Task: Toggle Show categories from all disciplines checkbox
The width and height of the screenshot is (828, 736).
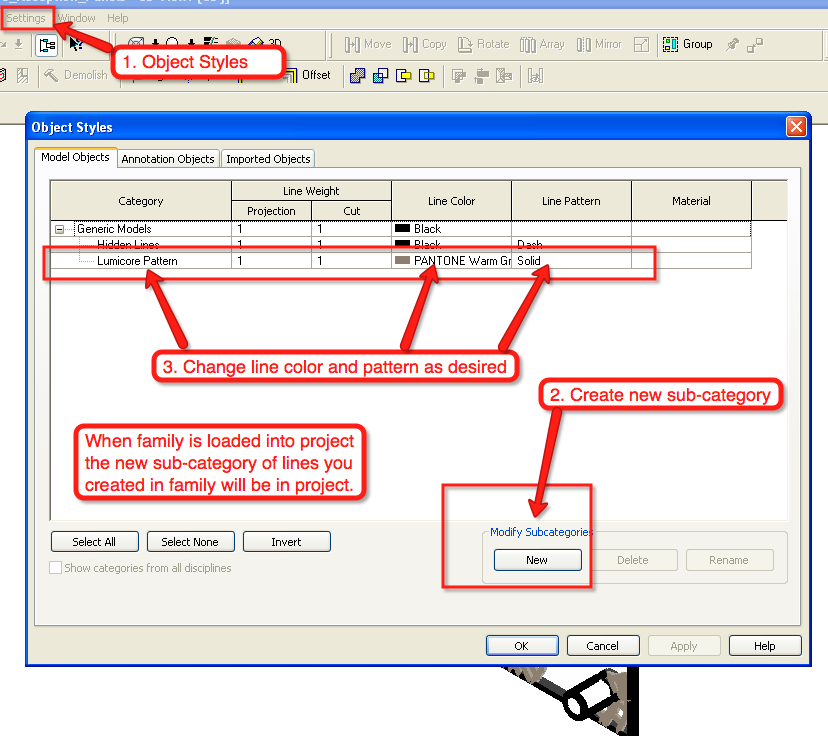Action: click(x=55, y=568)
